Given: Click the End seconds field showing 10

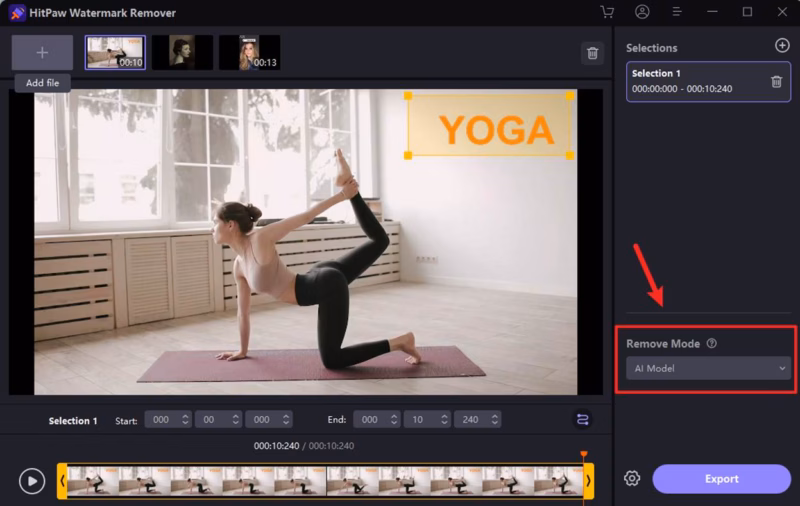Looking at the screenshot, I should 427,419.
